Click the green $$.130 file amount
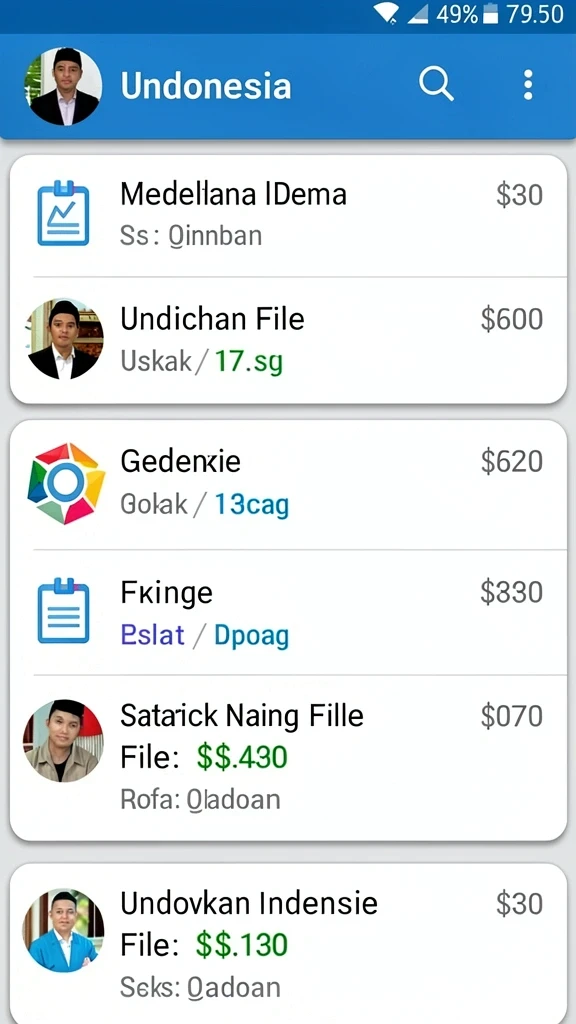Viewport: 576px width, 1024px height. tap(242, 945)
